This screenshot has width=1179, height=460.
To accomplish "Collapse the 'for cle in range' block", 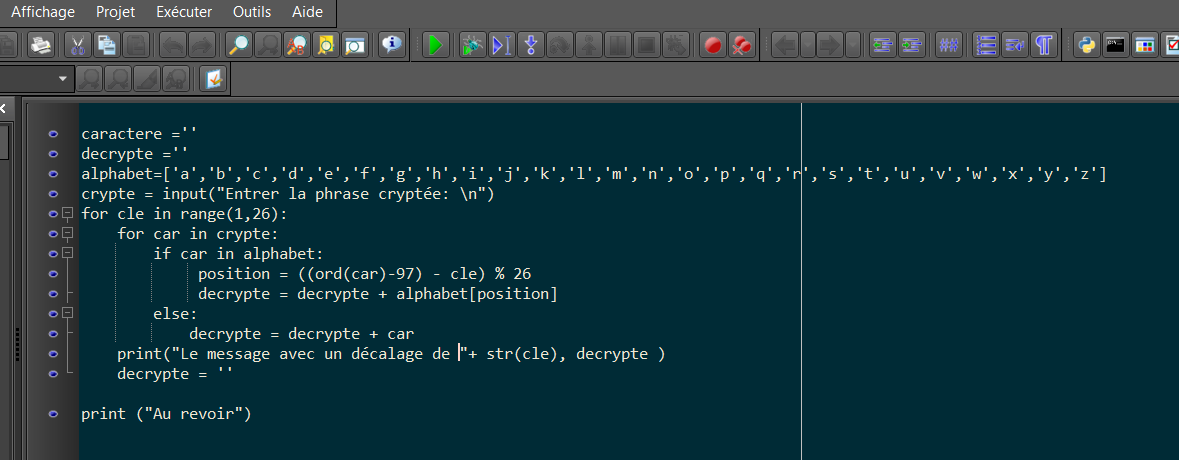I will tap(67, 214).
